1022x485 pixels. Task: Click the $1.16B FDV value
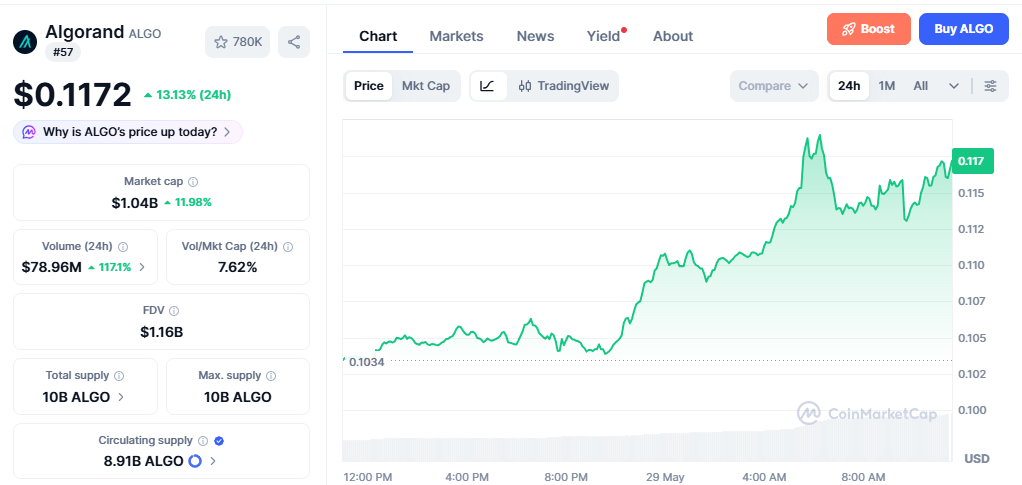click(162, 332)
